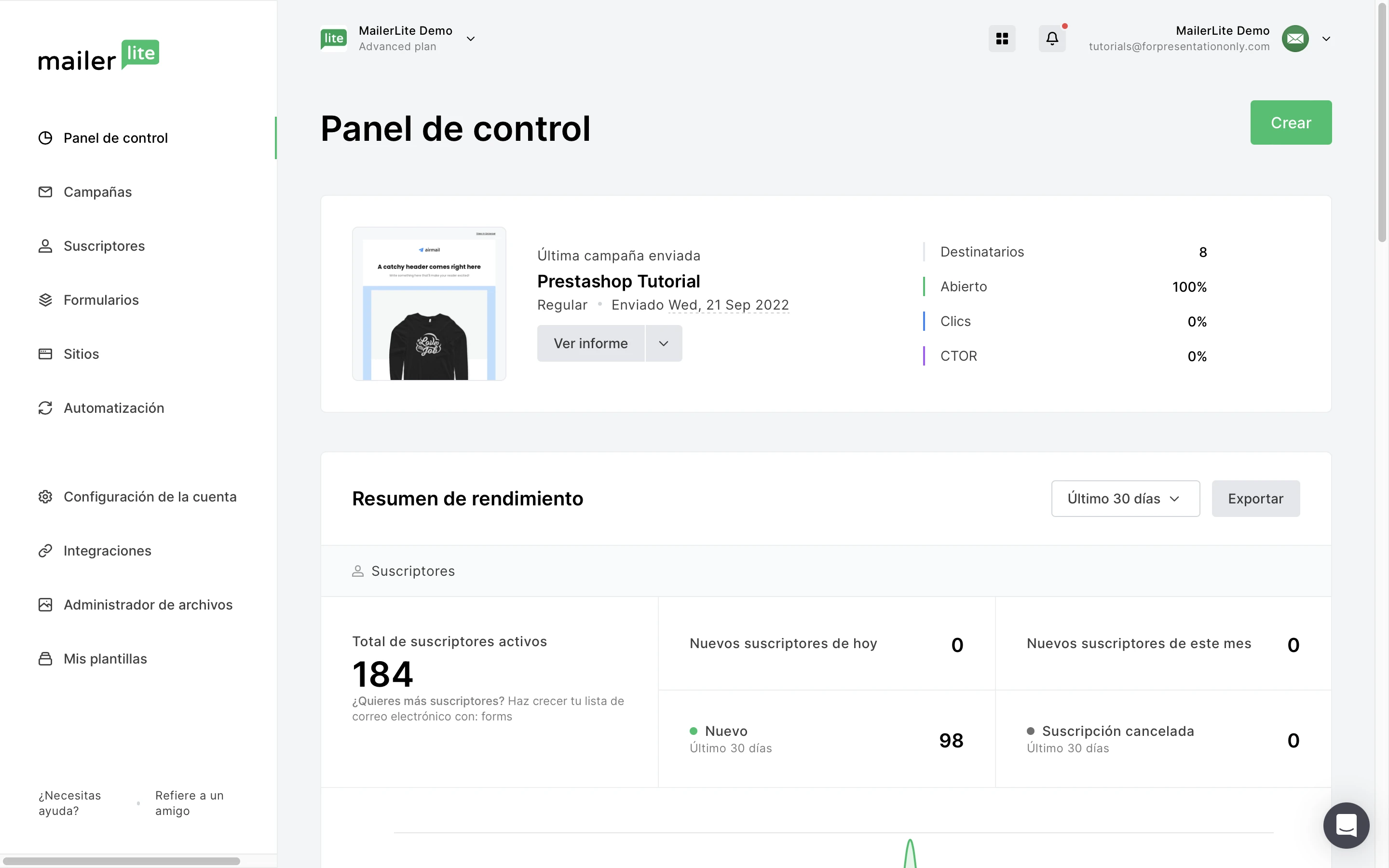Expand the user profile menu chevron
The width and height of the screenshot is (1389, 868).
[x=1326, y=39]
